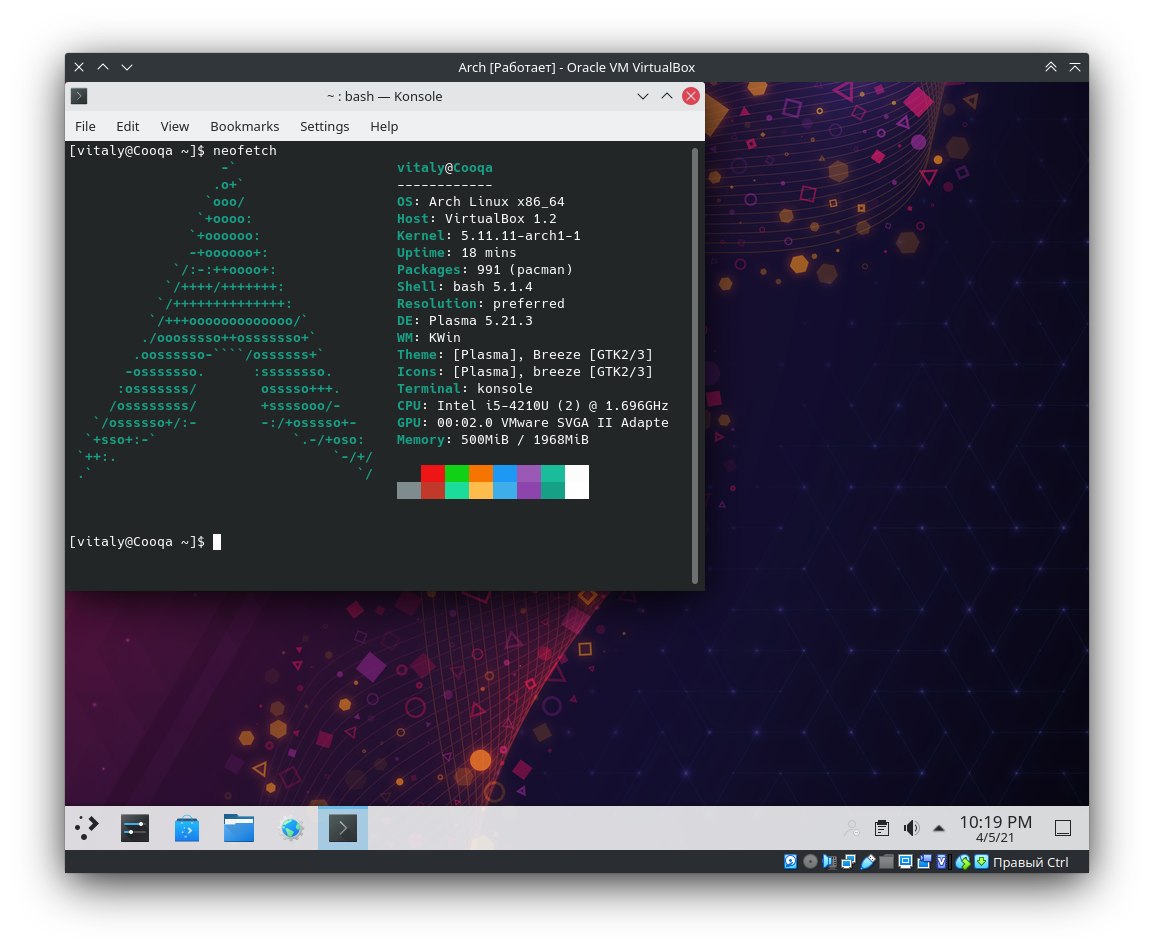Viewport: 1154px width, 950px height.
Task: Click the 'Icons: [Plasma], breeze [GTK2/3]' line
Action: pyautogui.click(x=525, y=371)
